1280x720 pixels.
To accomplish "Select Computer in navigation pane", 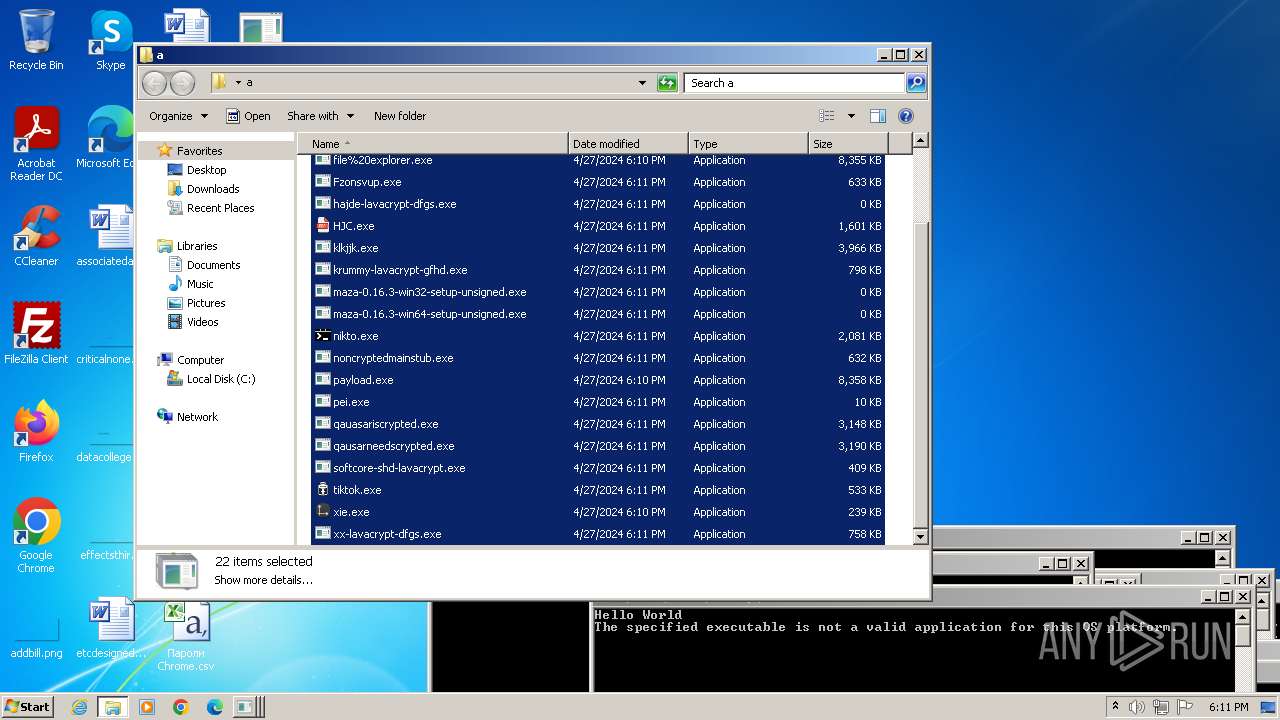I will [x=200, y=360].
